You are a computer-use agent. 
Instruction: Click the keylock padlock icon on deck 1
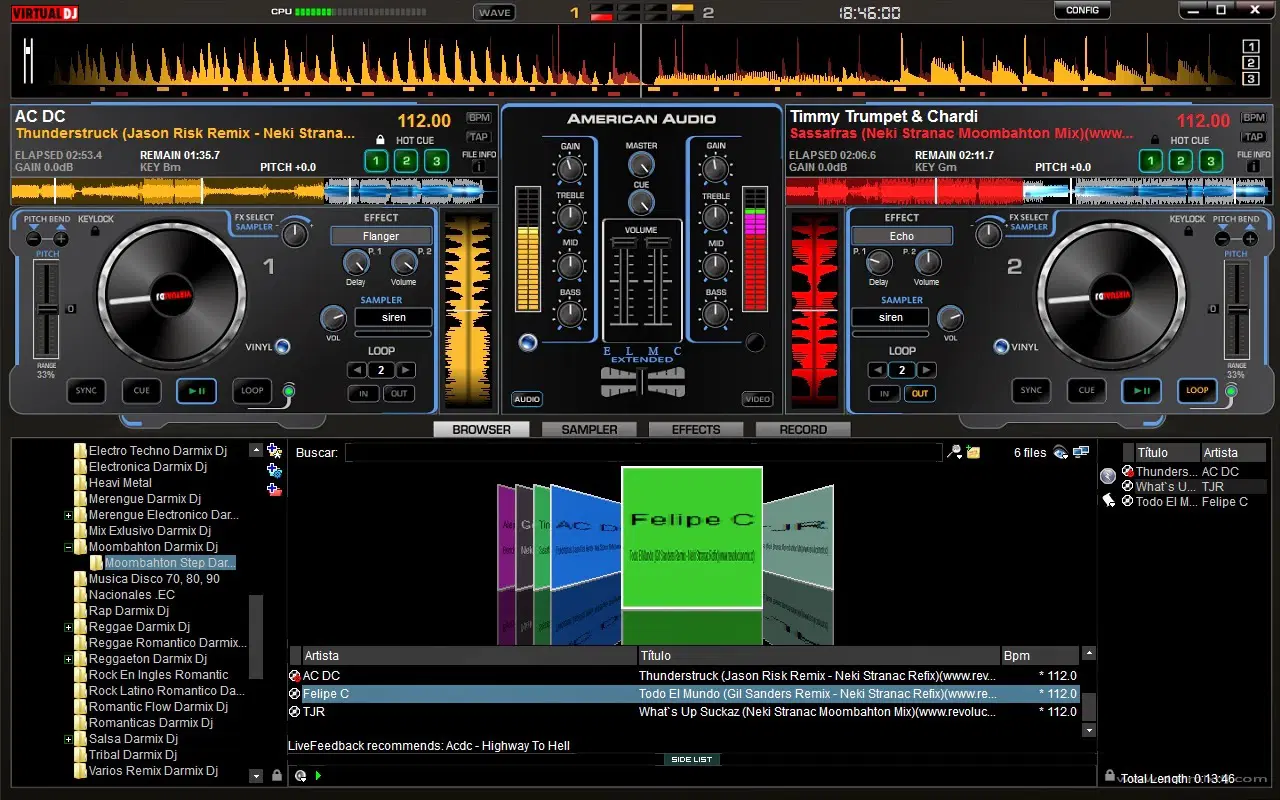click(95, 232)
